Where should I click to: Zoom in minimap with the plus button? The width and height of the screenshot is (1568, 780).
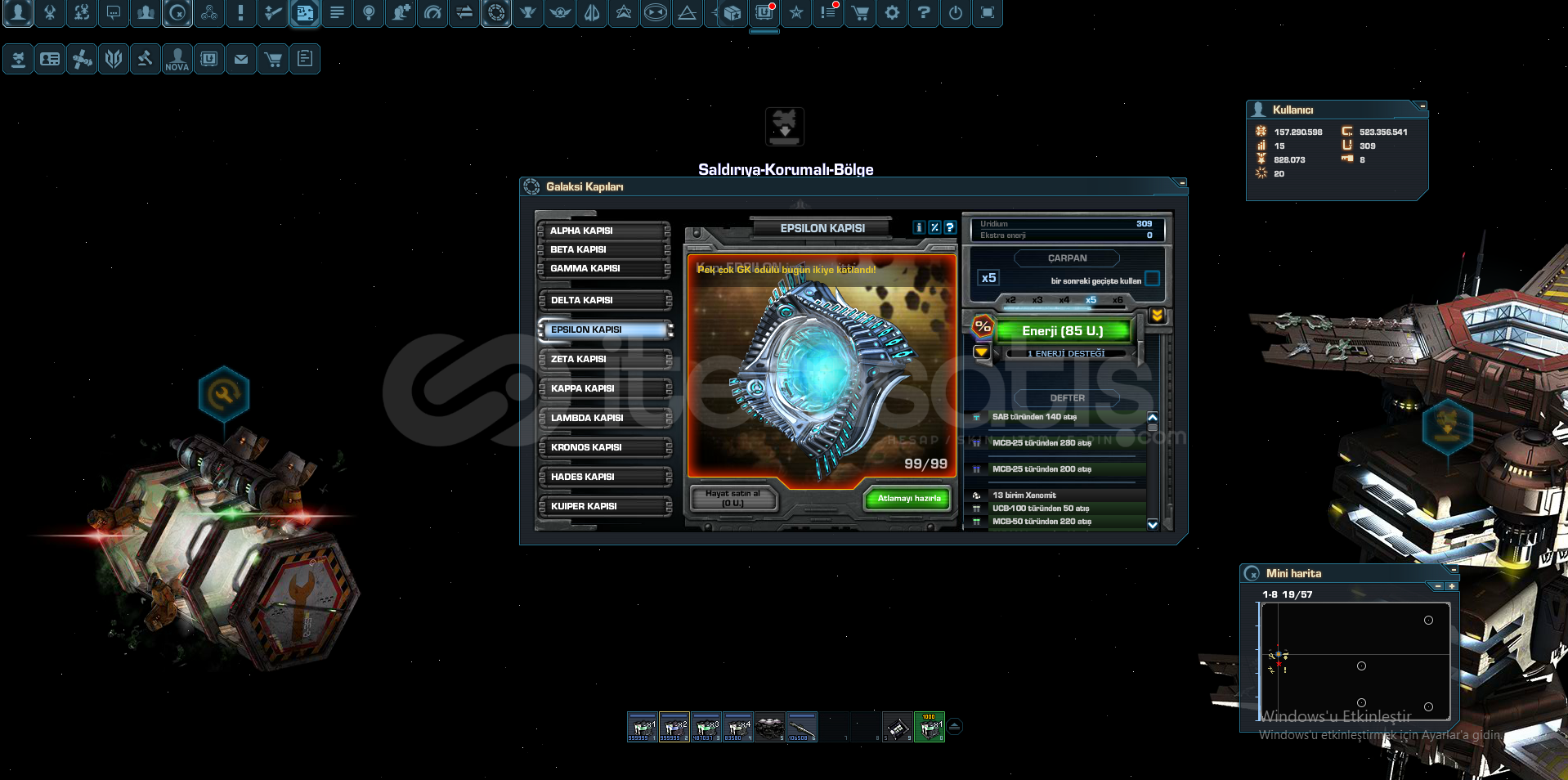(x=1452, y=586)
